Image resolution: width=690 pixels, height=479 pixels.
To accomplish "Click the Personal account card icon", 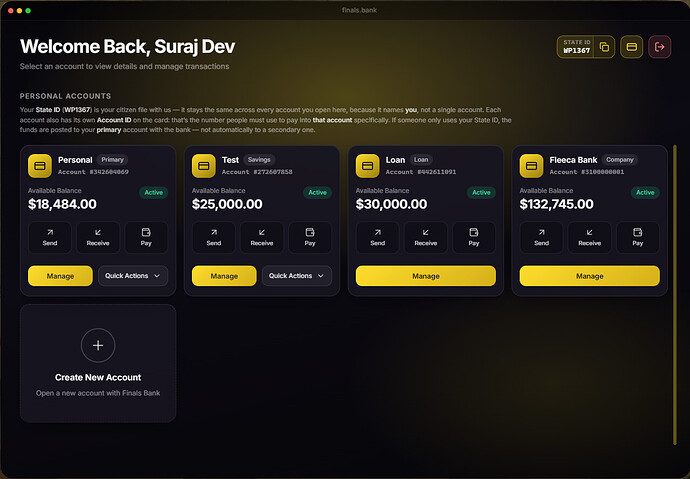I will 40,166.
